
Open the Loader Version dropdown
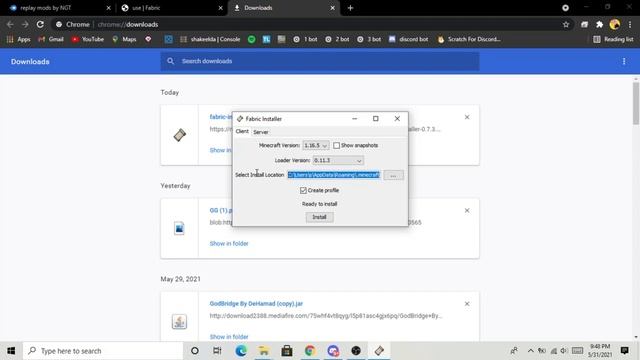pos(338,160)
